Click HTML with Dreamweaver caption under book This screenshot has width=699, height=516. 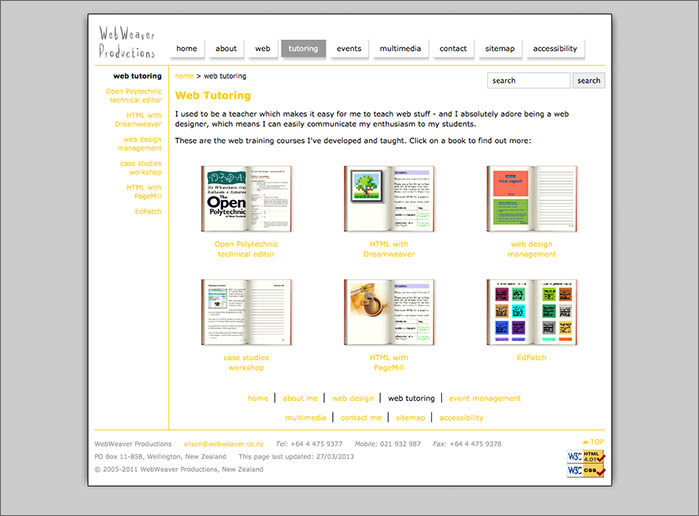tap(389, 249)
